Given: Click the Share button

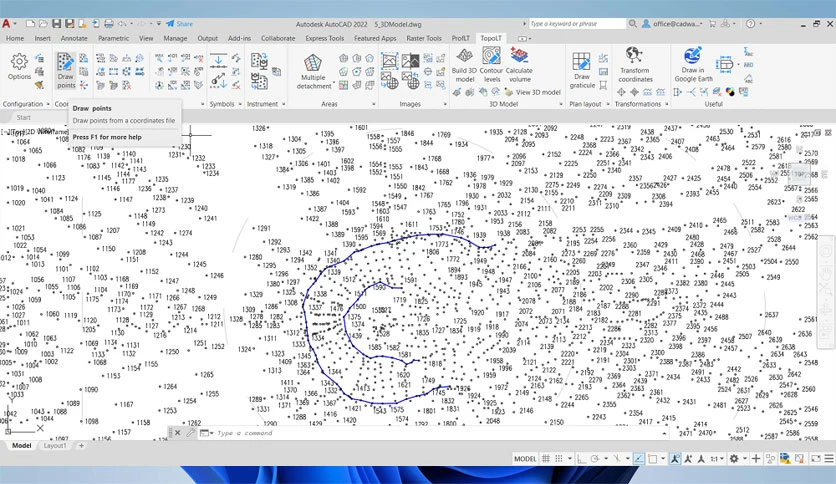Looking at the screenshot, I should click(180, 24).
